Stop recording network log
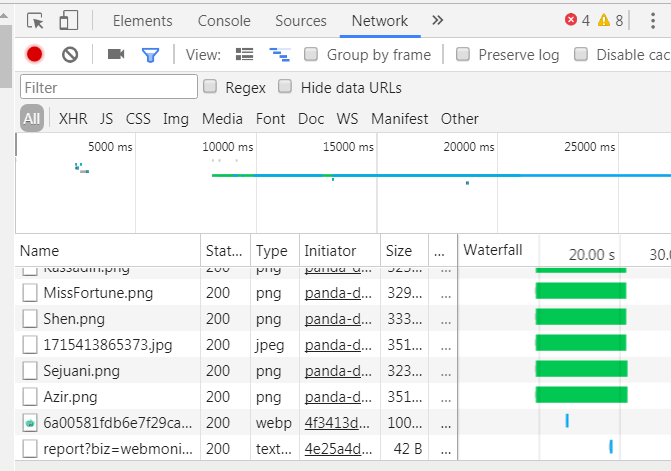 35,55
